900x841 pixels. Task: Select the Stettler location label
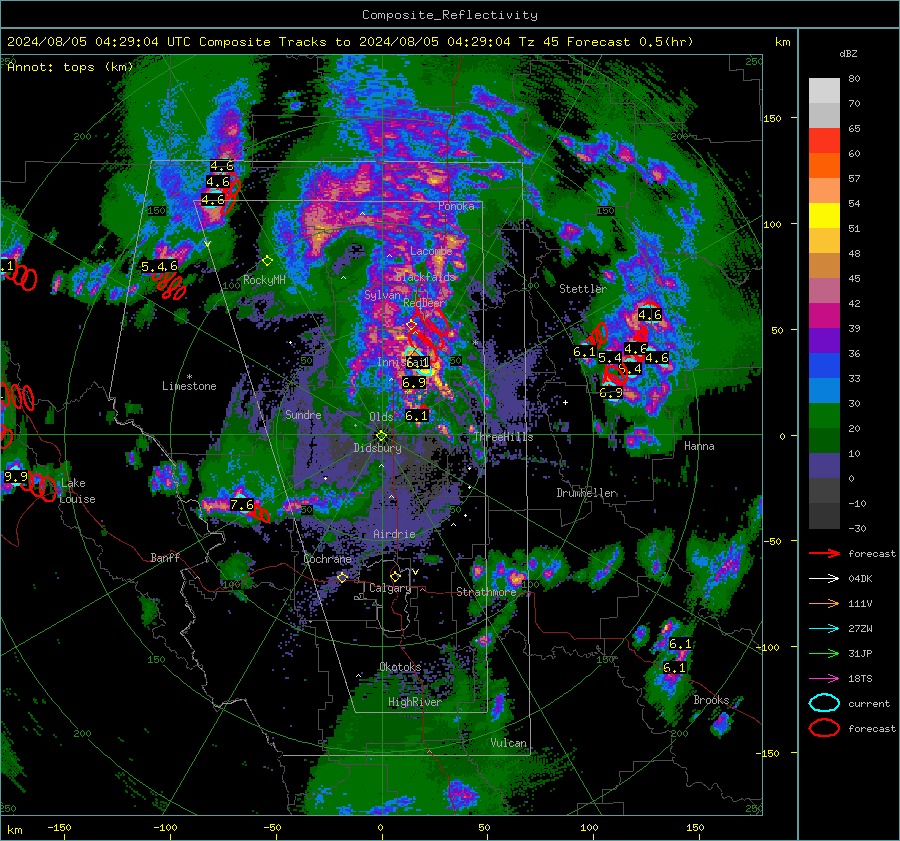click(x=583, y=289)
